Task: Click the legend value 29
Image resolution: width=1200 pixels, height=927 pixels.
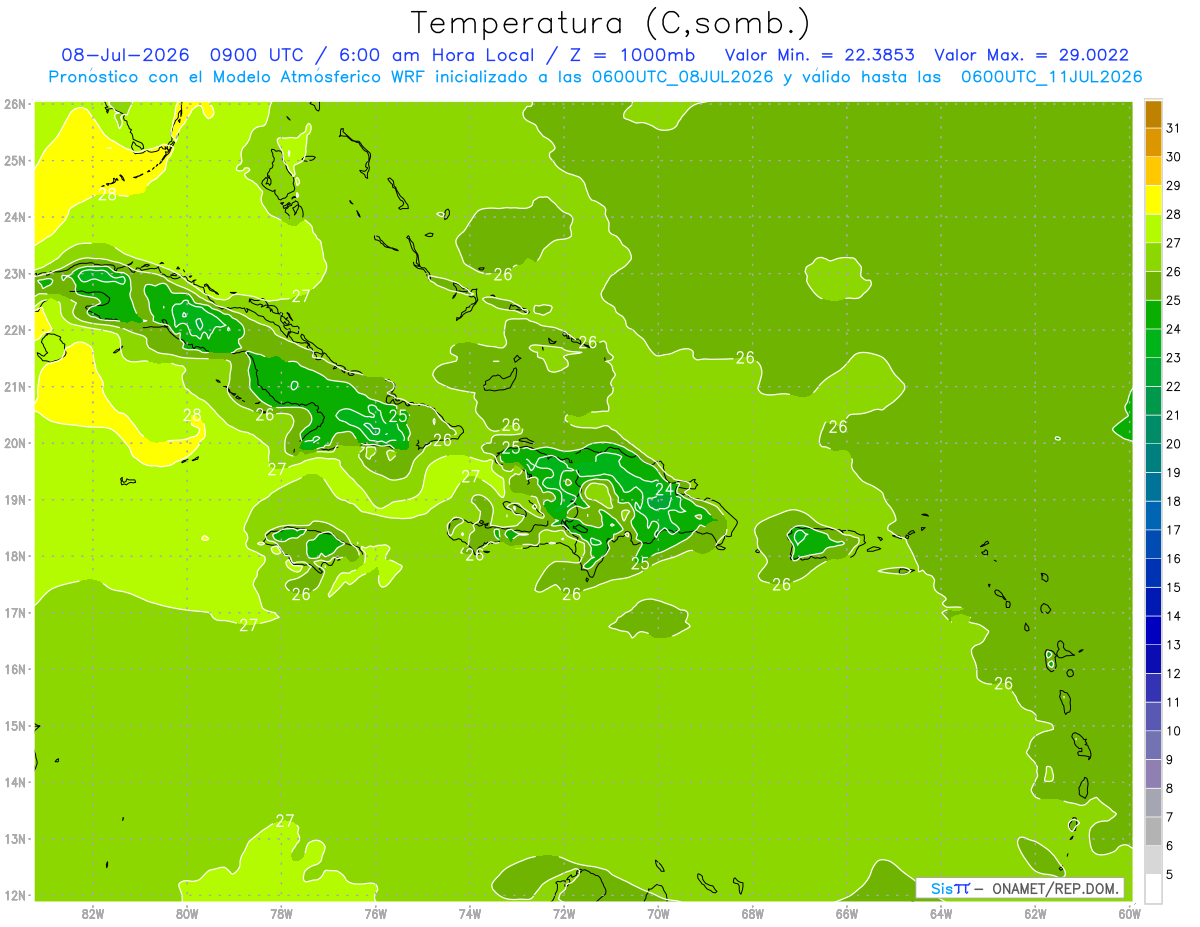Action: [1174, 186]
